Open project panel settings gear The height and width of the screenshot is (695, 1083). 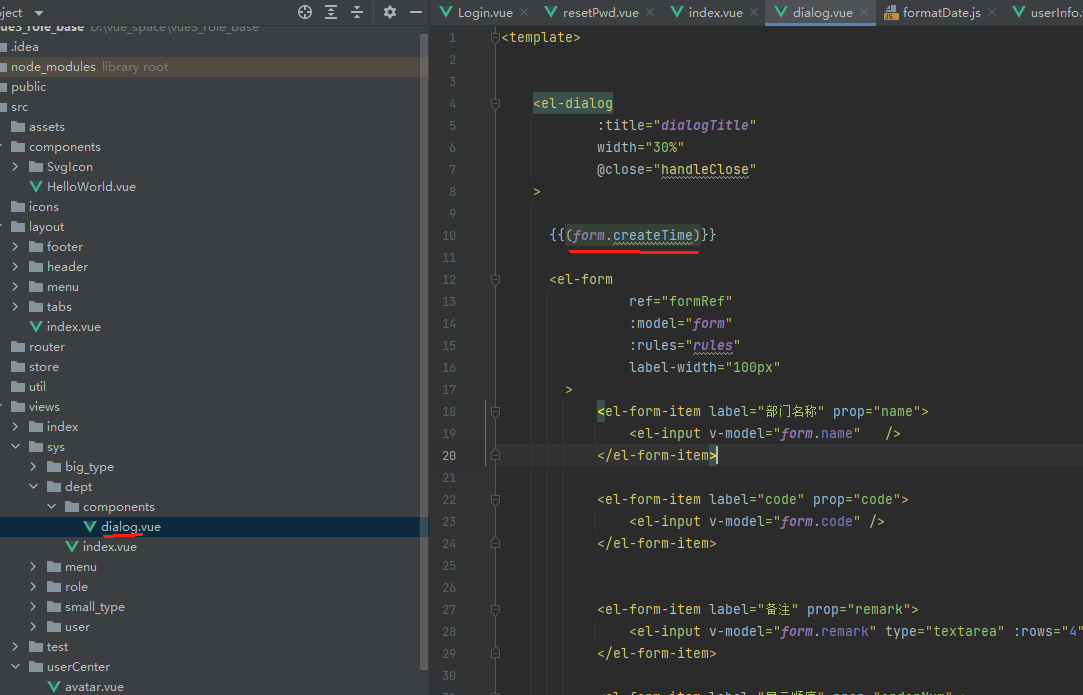390,12
